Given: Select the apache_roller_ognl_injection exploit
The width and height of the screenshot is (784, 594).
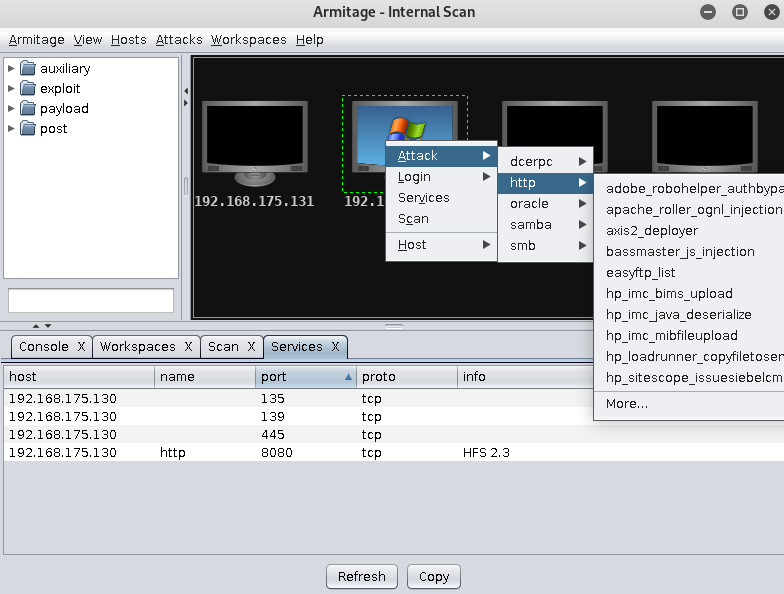Looking at the screenshot, I should (x=689, y=210).
